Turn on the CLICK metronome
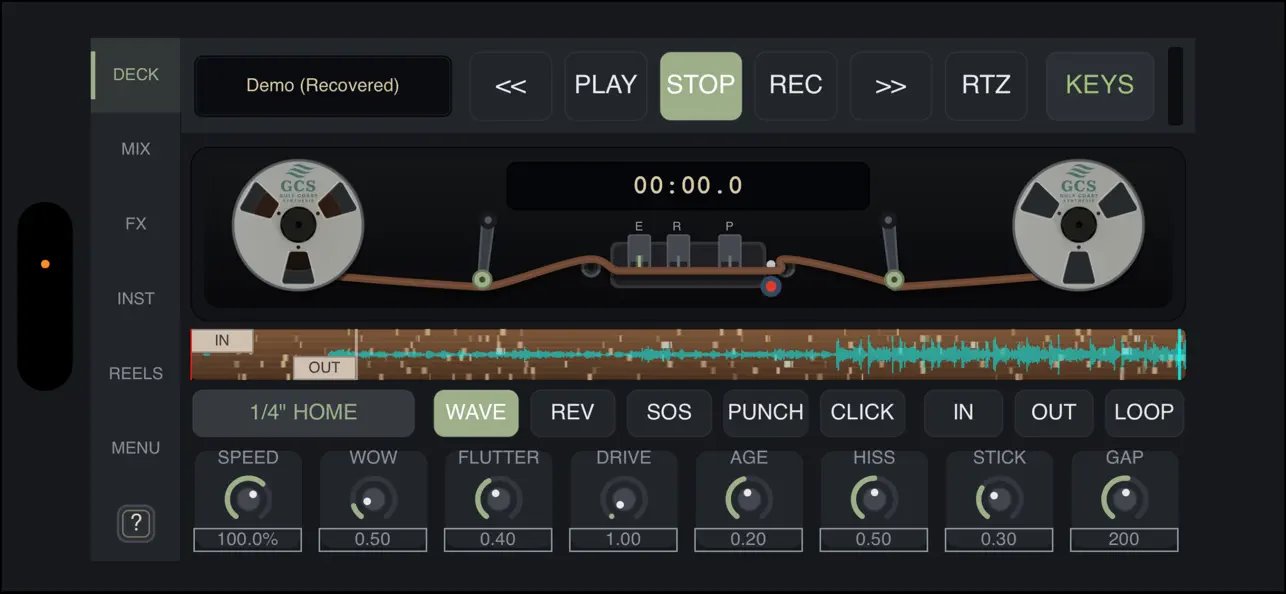 [862, 413]
